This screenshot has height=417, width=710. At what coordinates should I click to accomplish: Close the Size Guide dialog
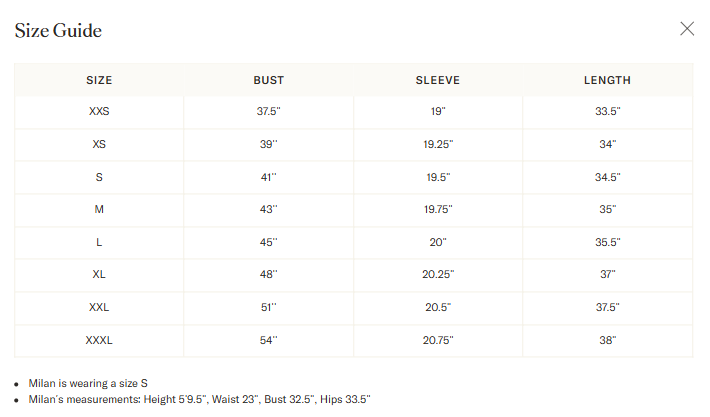coord(687,29)
